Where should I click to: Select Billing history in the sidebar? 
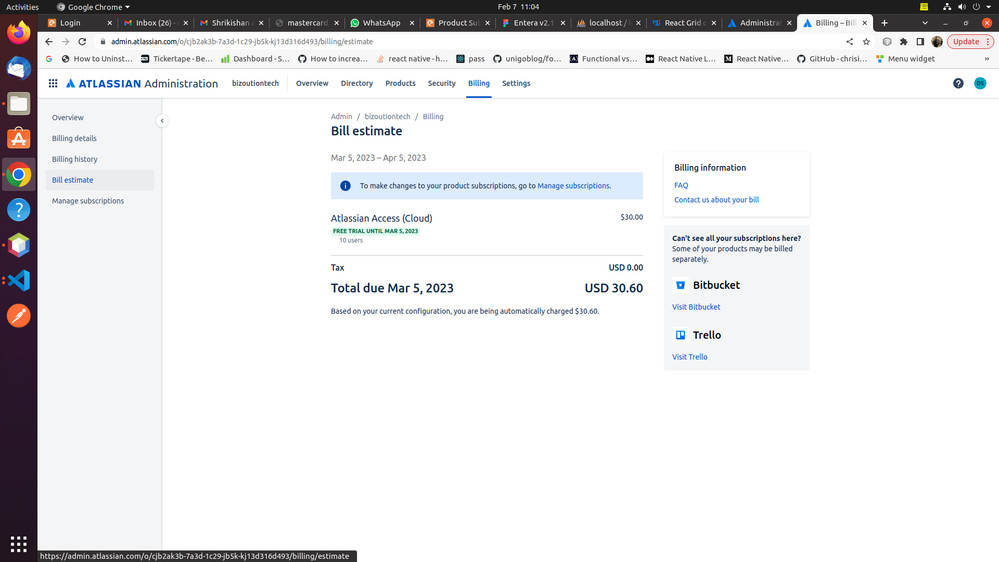pos(75,159)
